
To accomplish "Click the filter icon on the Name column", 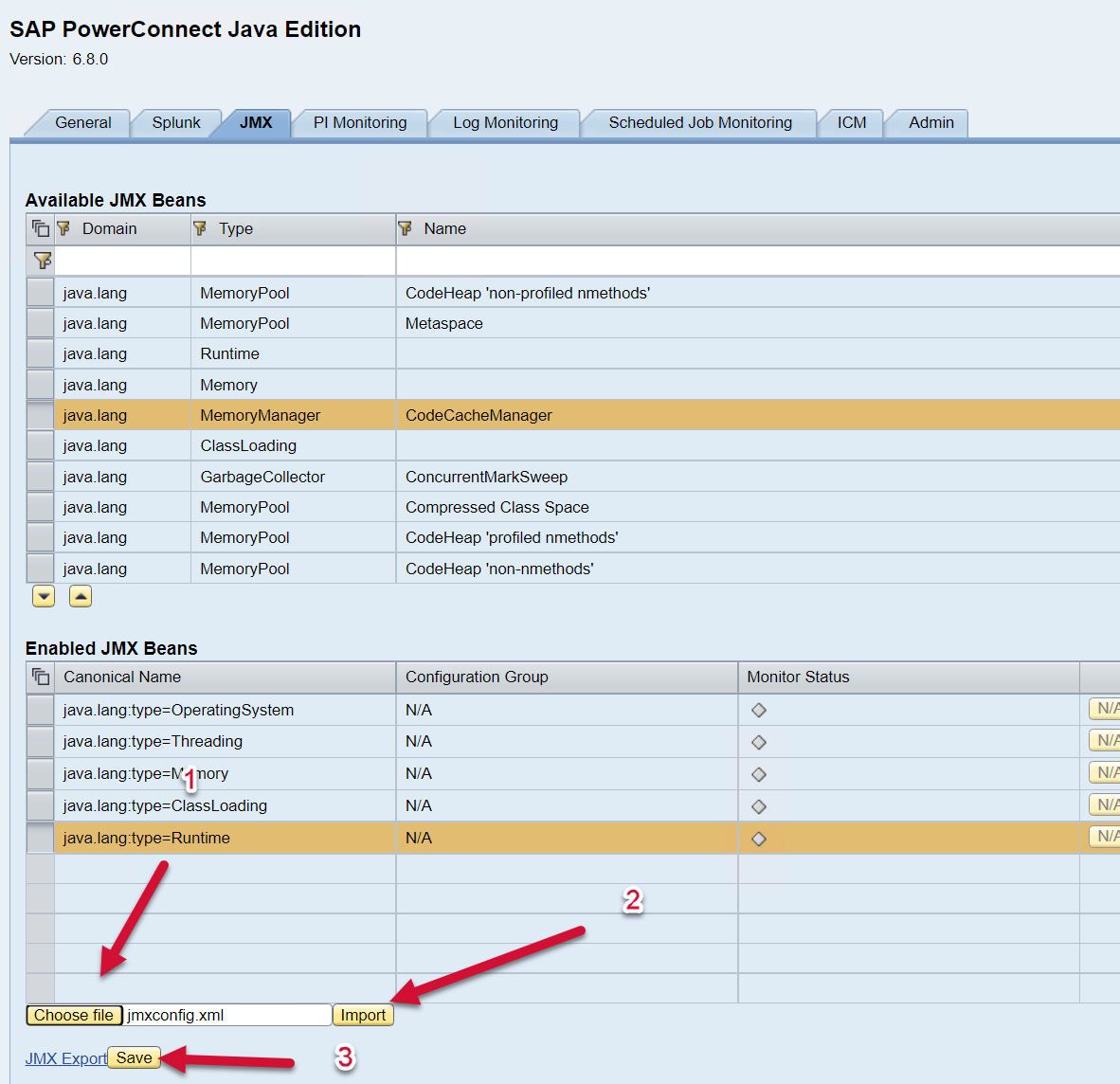I will [x=406, y=228].
